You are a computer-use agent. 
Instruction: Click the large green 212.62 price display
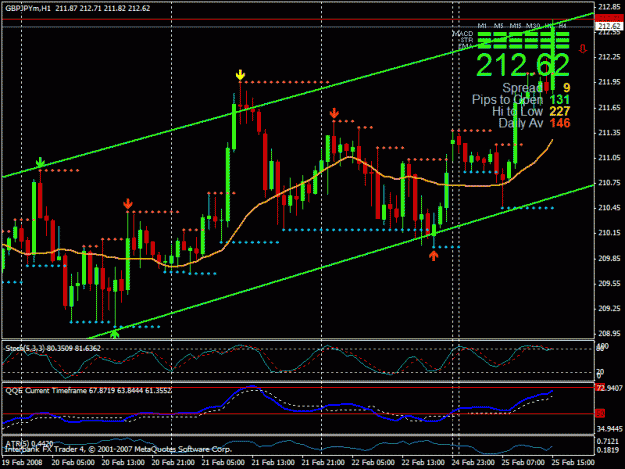tap(523, 65)
